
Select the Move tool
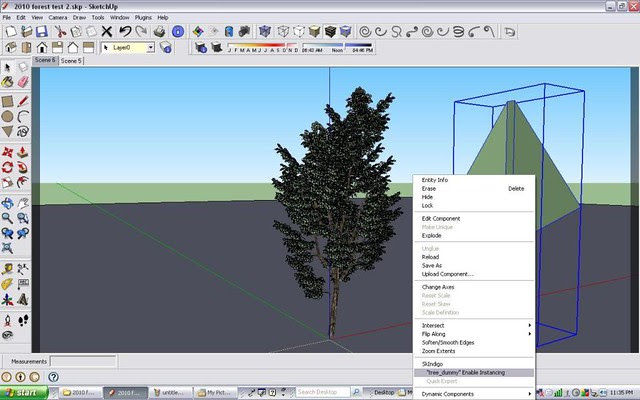[x=7, y=152]
